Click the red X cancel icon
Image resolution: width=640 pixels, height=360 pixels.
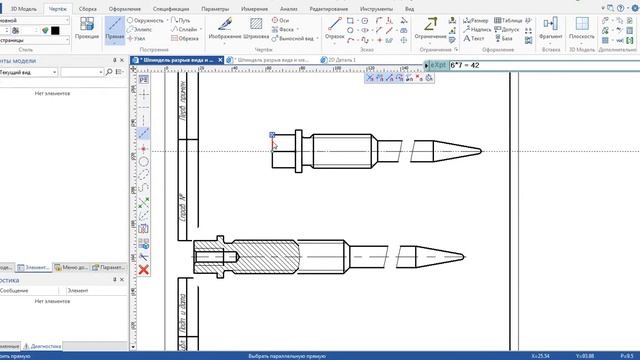click(x=143, y=269)
